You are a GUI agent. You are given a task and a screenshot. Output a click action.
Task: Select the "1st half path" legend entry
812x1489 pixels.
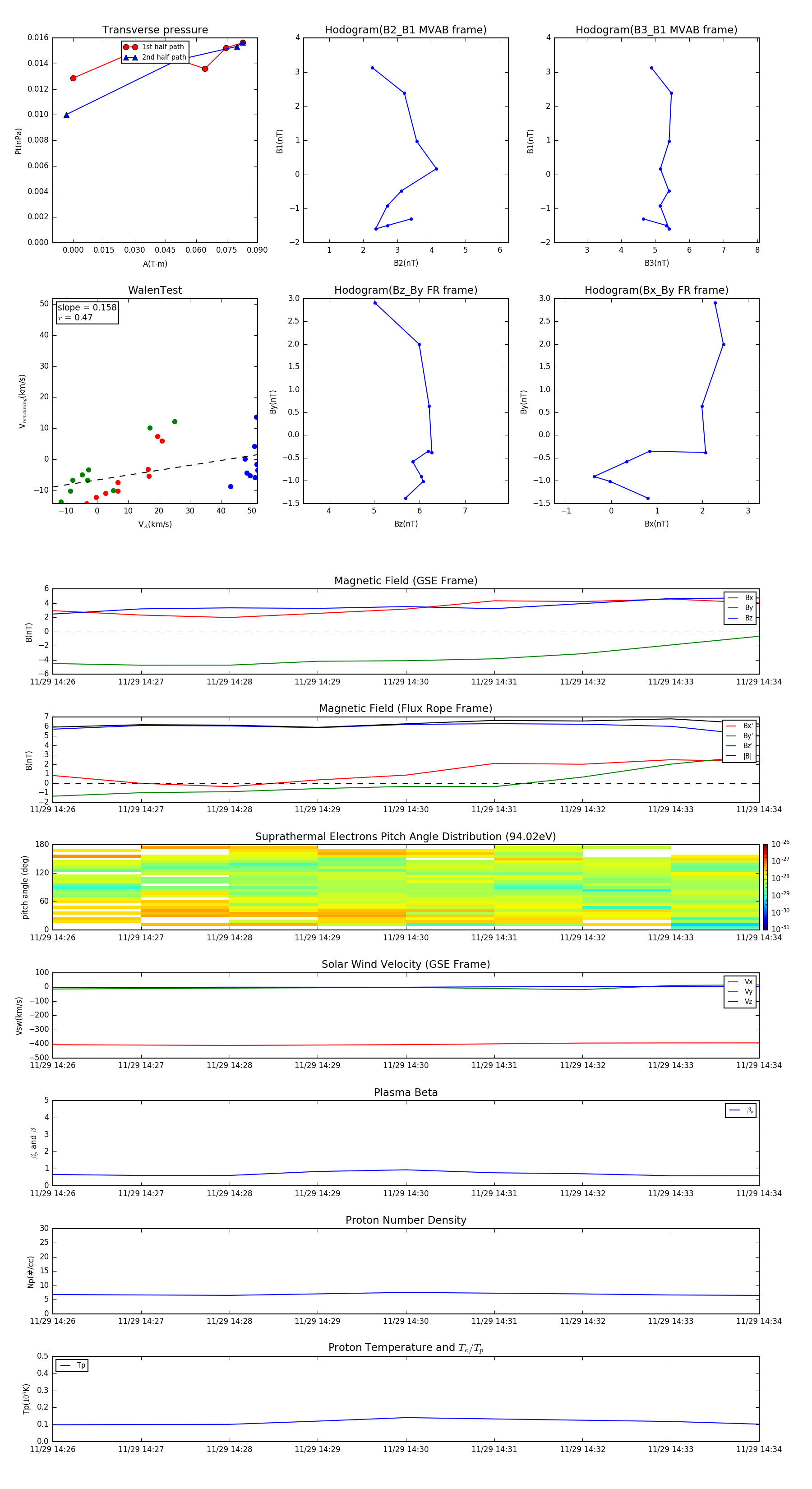click(155, 47)
